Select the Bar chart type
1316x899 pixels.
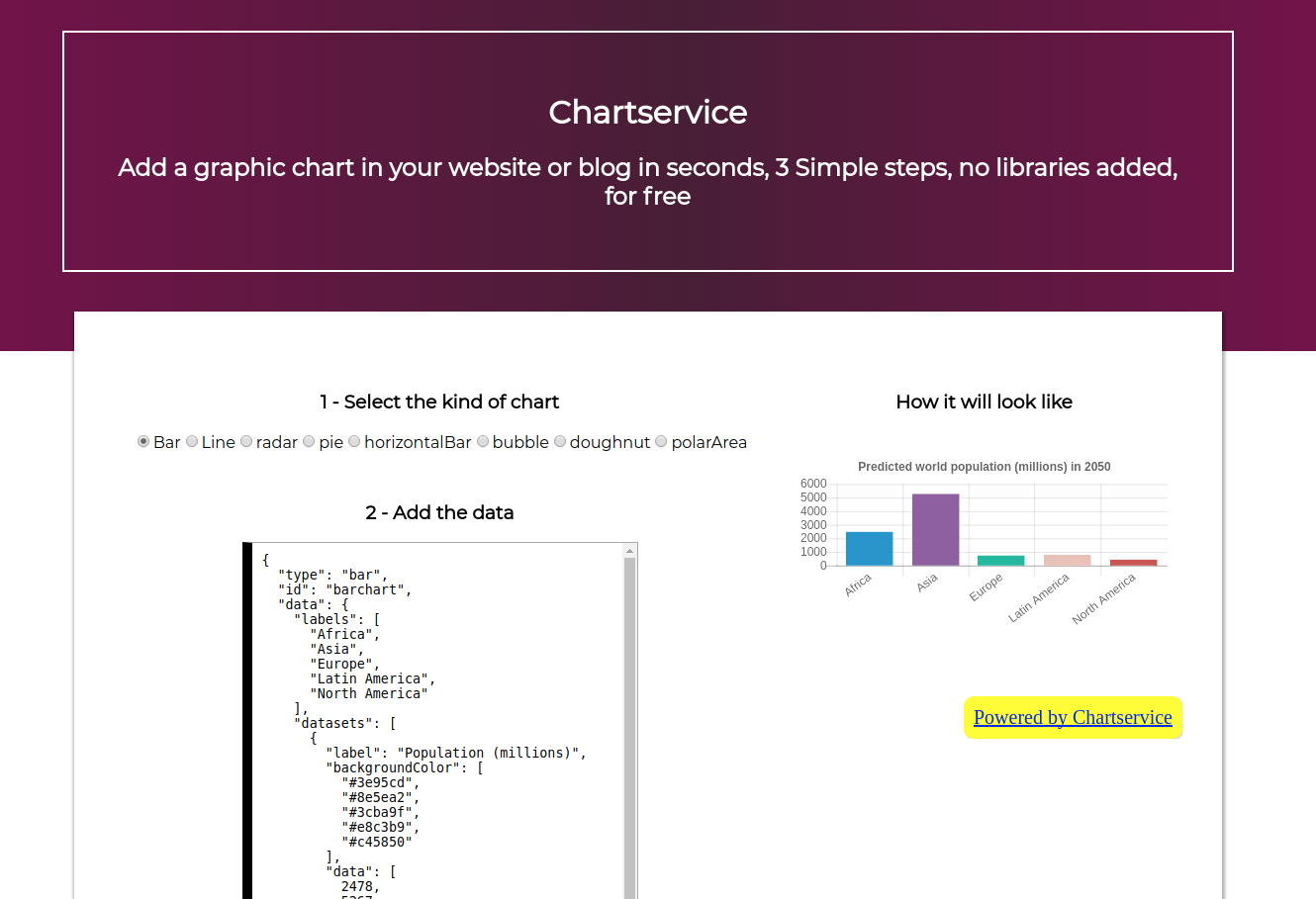(x=143, y=441)
